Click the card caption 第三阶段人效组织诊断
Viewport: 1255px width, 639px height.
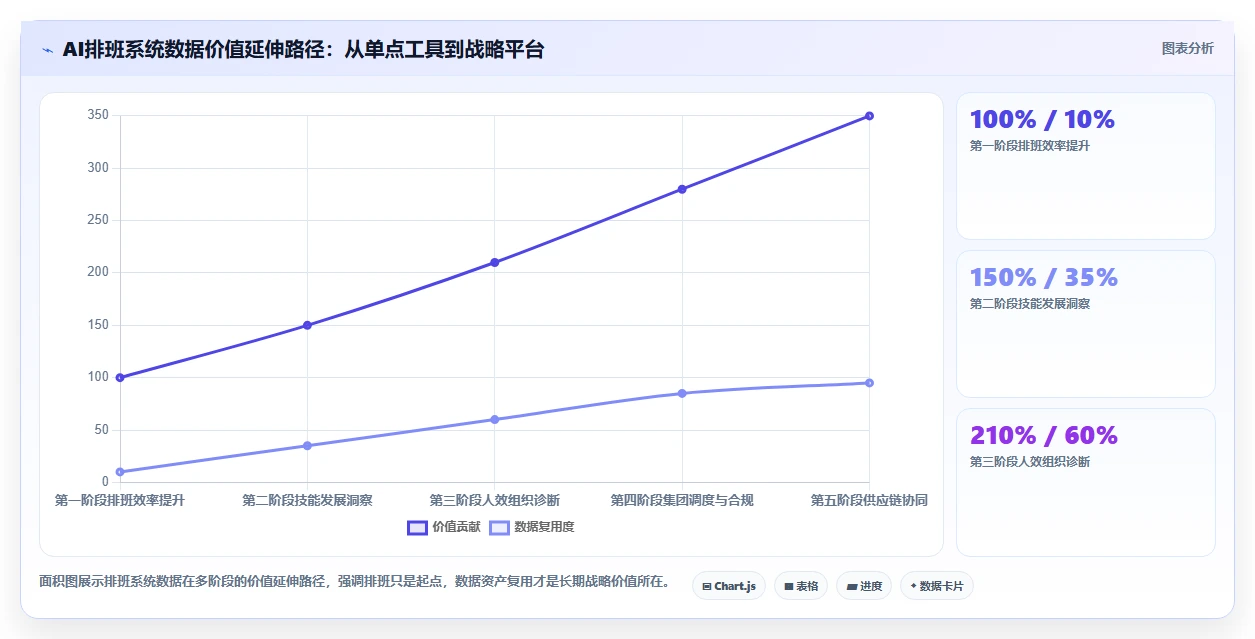click(x=1030, y=462)
